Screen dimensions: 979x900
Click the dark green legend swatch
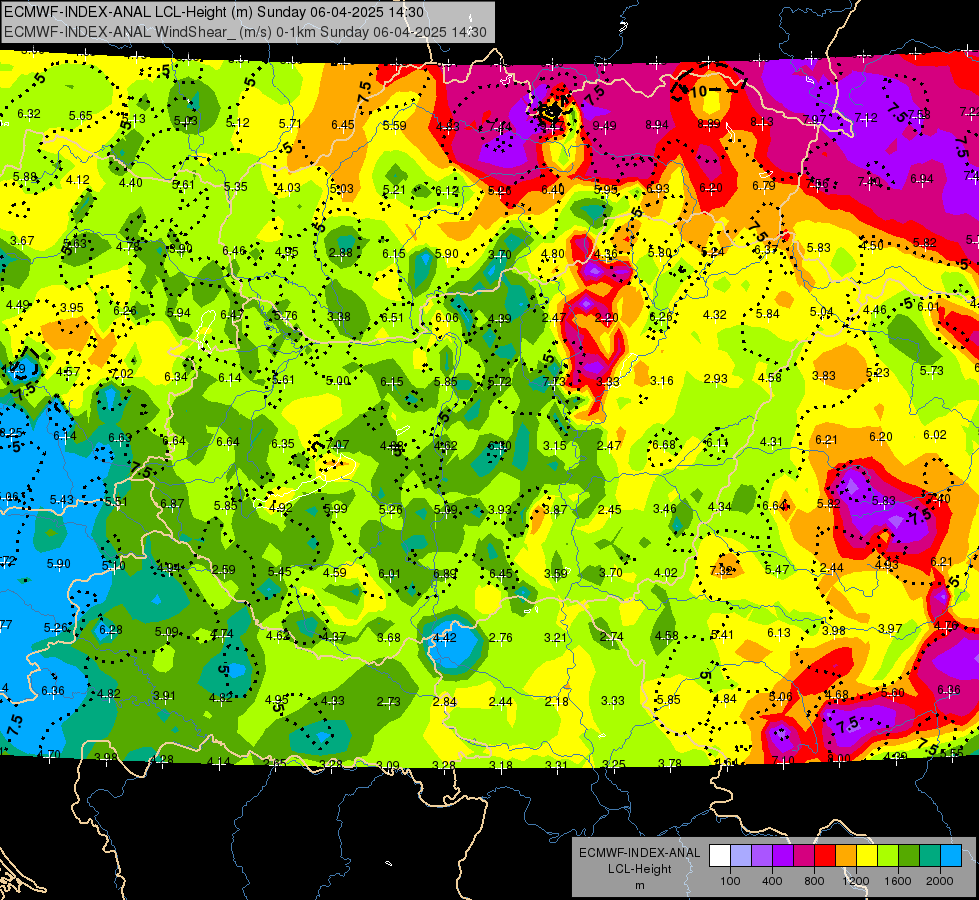908,856
